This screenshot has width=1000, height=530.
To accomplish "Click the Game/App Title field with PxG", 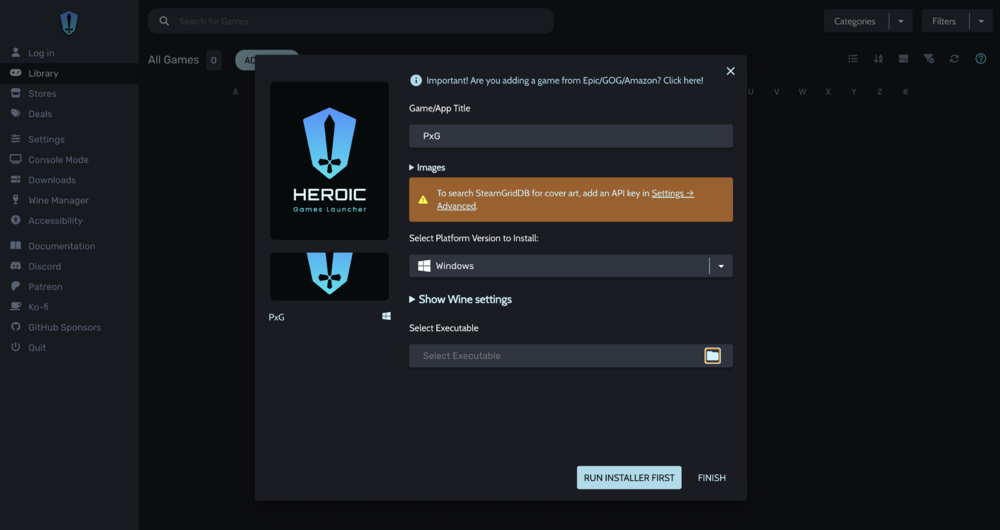I will click(571, 136).
